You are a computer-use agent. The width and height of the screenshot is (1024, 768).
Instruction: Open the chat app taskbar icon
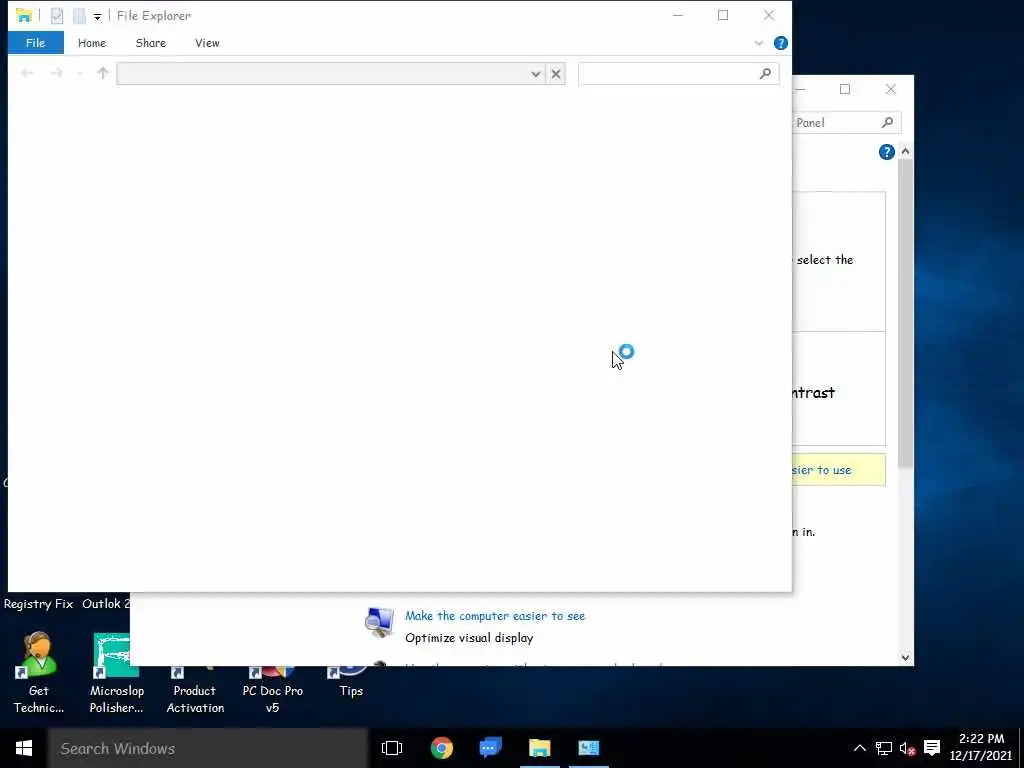coord(490,748)
